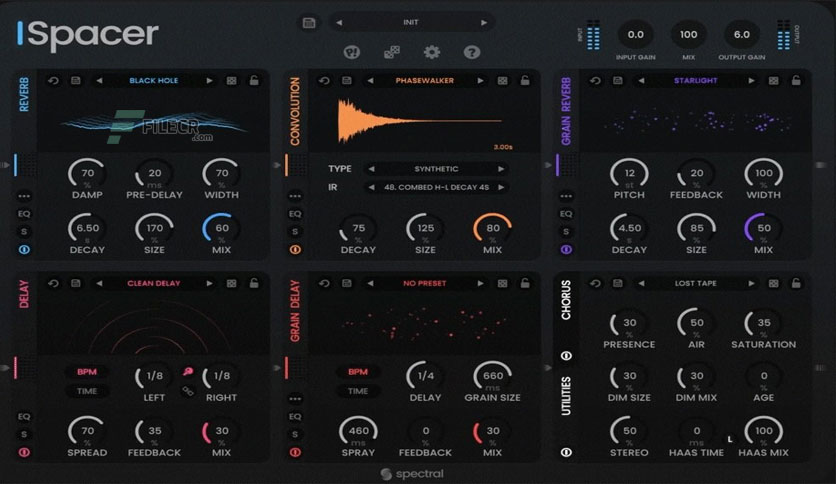Reset the Chorus module with undo icon
The image size is (836, 484).
point(595,284)
